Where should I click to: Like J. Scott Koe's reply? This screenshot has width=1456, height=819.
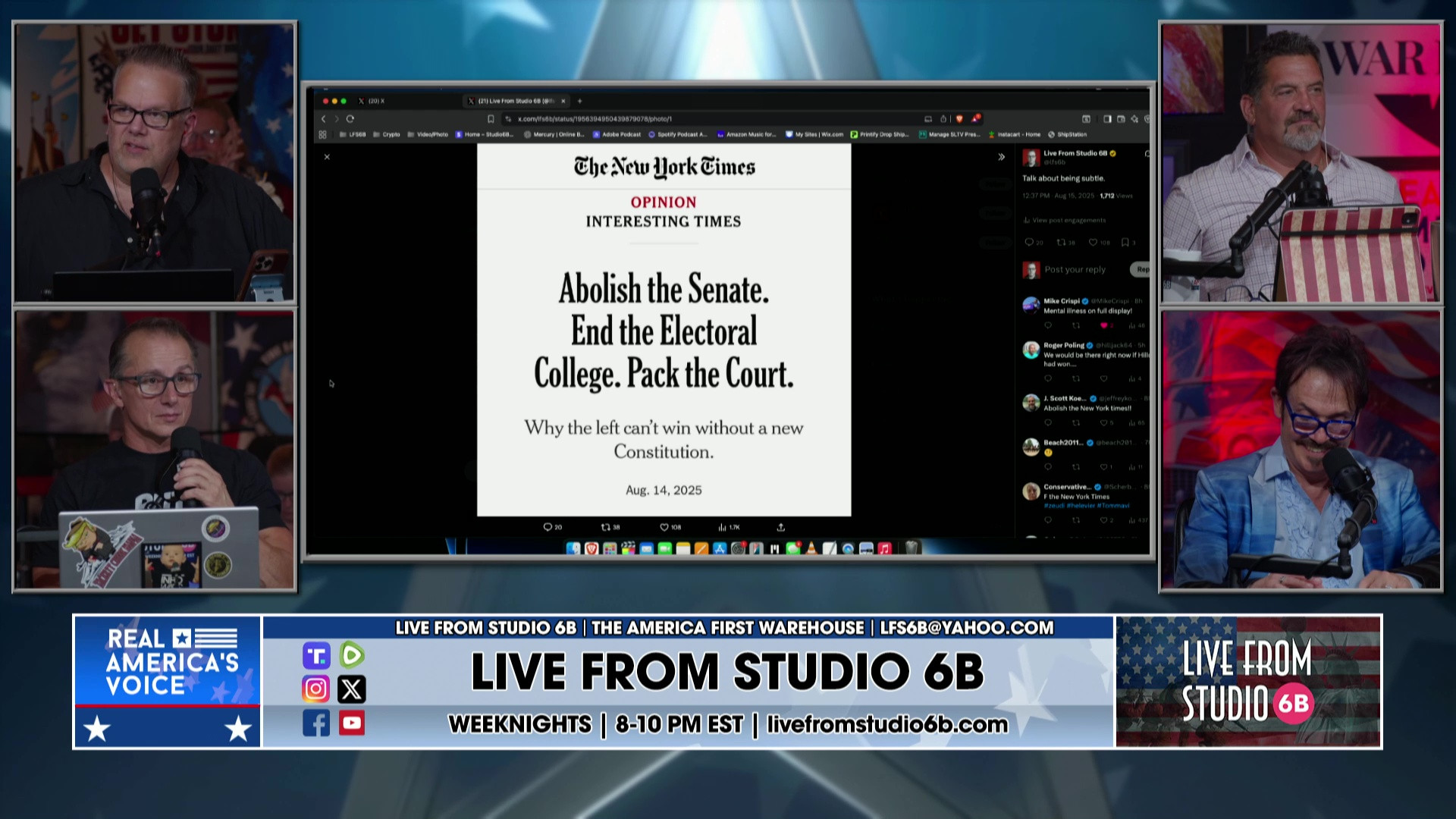click(x=1106, y=423)
